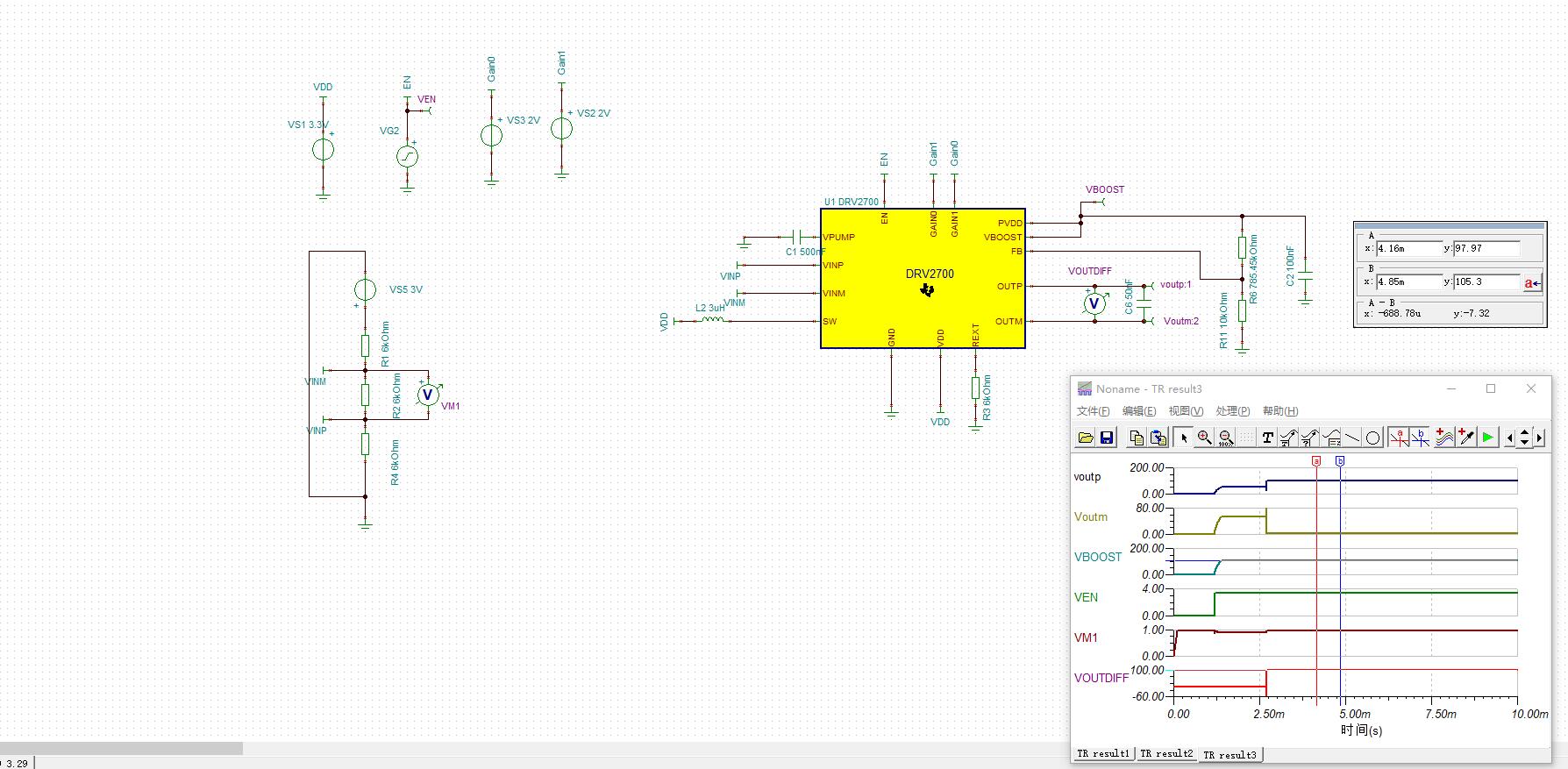Screen dimensions: 1568x769
Task: Switch to TR result3 tab
Action: click(1229, 755)
